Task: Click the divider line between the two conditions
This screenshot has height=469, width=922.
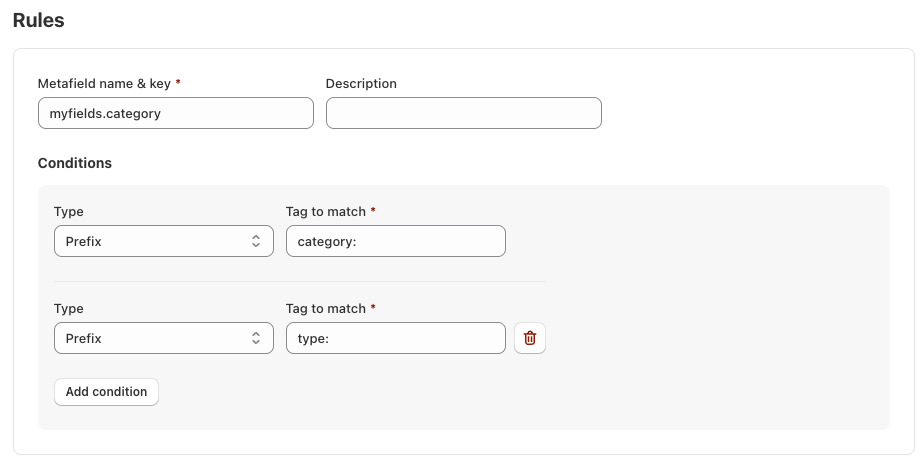Action: [300, 281]
